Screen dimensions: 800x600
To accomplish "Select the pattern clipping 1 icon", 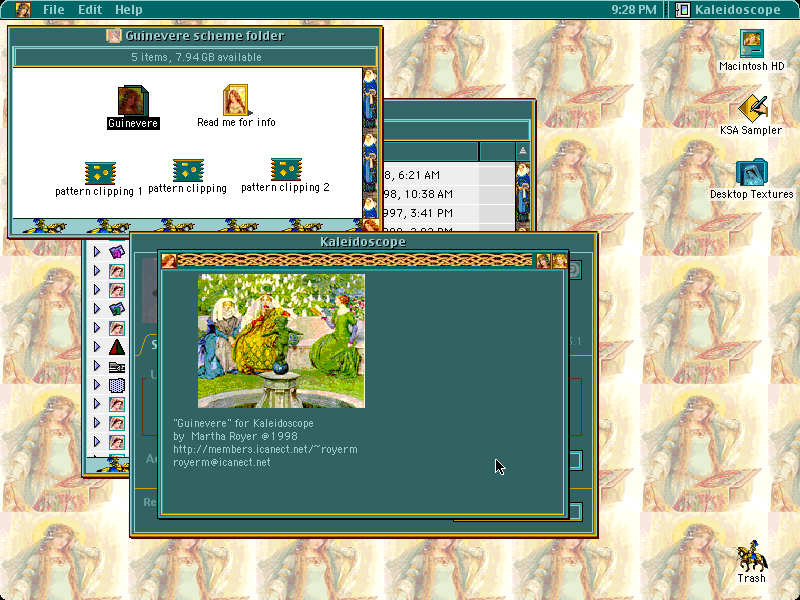I will click(100, 173).
